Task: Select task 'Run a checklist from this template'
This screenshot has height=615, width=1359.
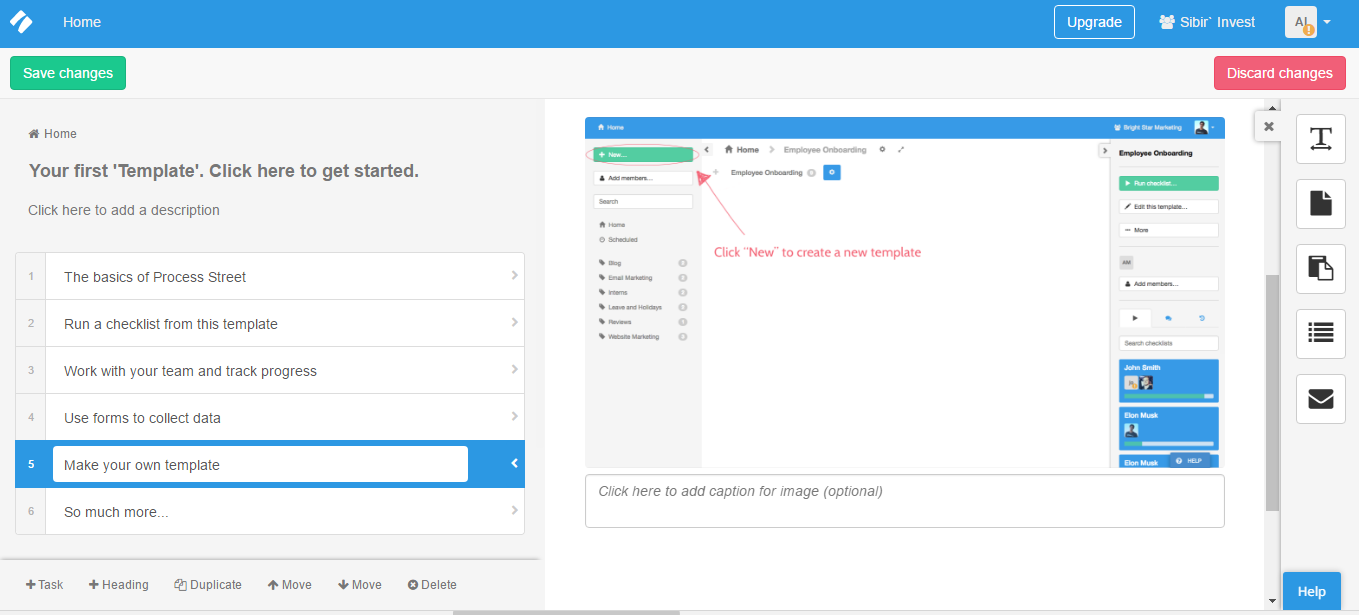Action: 270,323
